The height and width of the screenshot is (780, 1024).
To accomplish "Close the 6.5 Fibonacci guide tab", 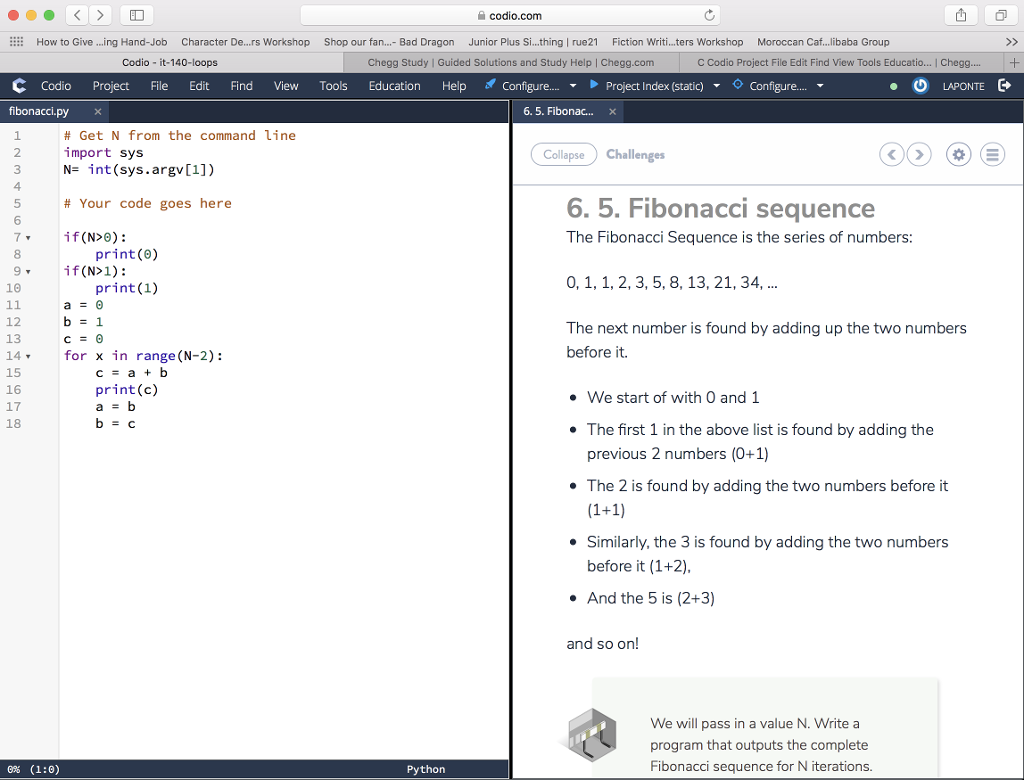I will [x=613, y=112].
